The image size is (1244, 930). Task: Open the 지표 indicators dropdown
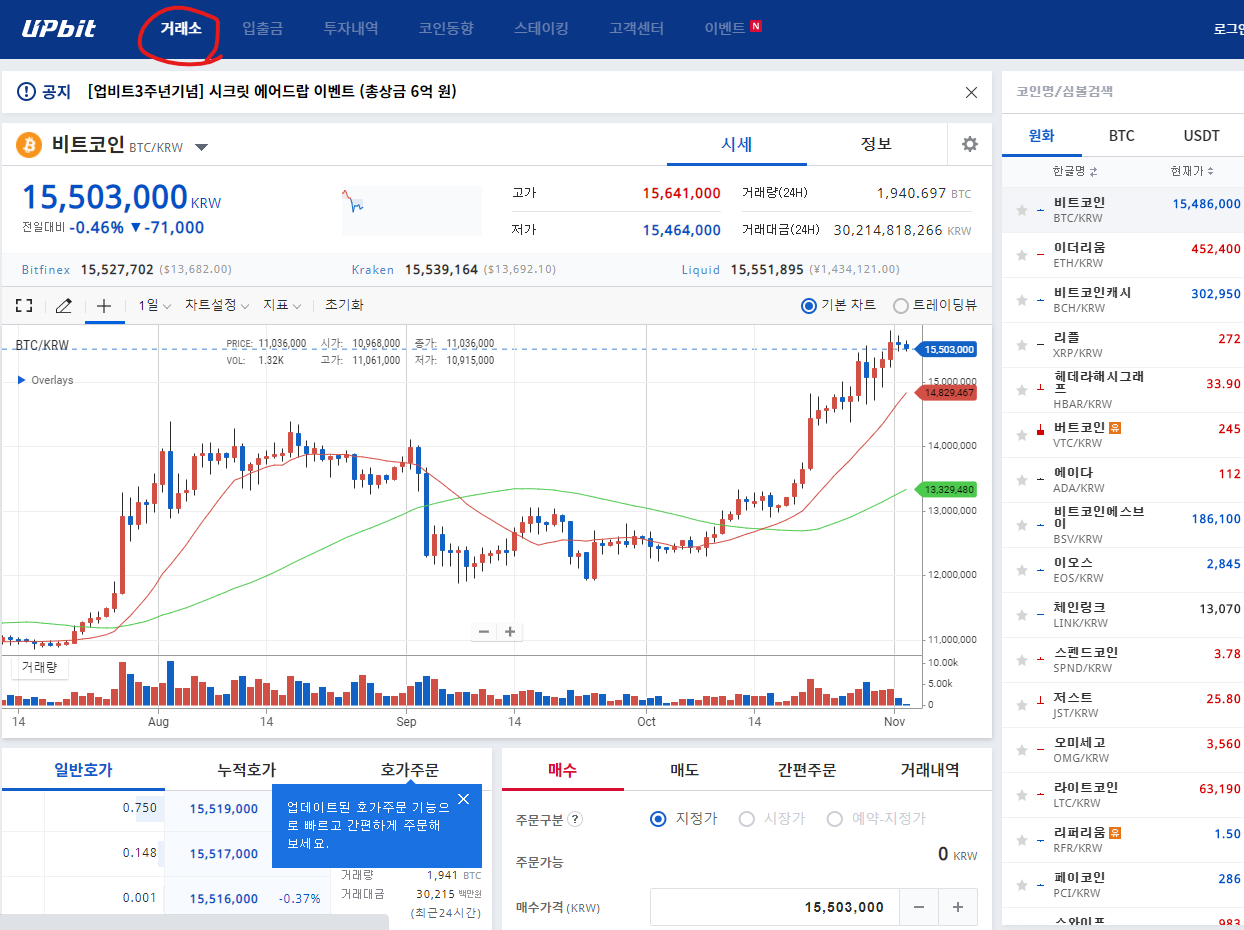282,305
